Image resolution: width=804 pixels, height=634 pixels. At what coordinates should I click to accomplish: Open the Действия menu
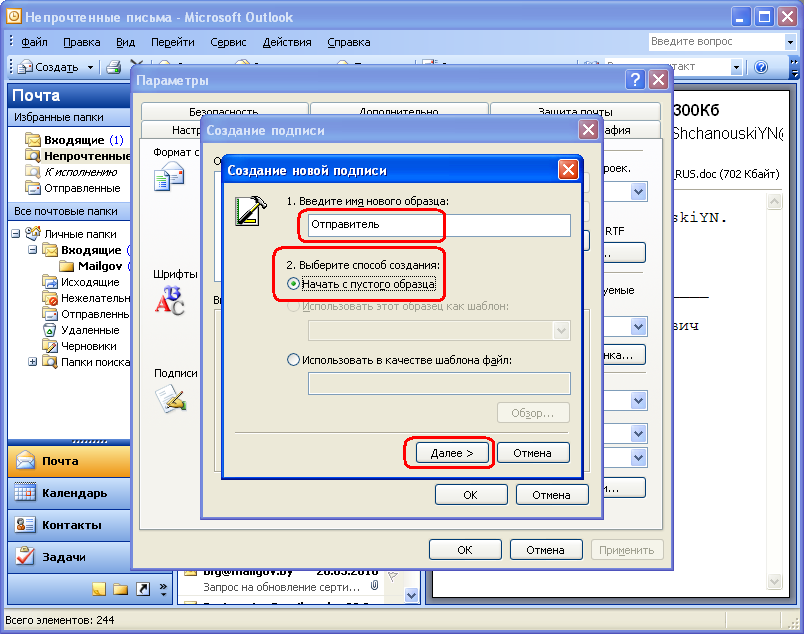pyautogui.click(x=287, y=42)
